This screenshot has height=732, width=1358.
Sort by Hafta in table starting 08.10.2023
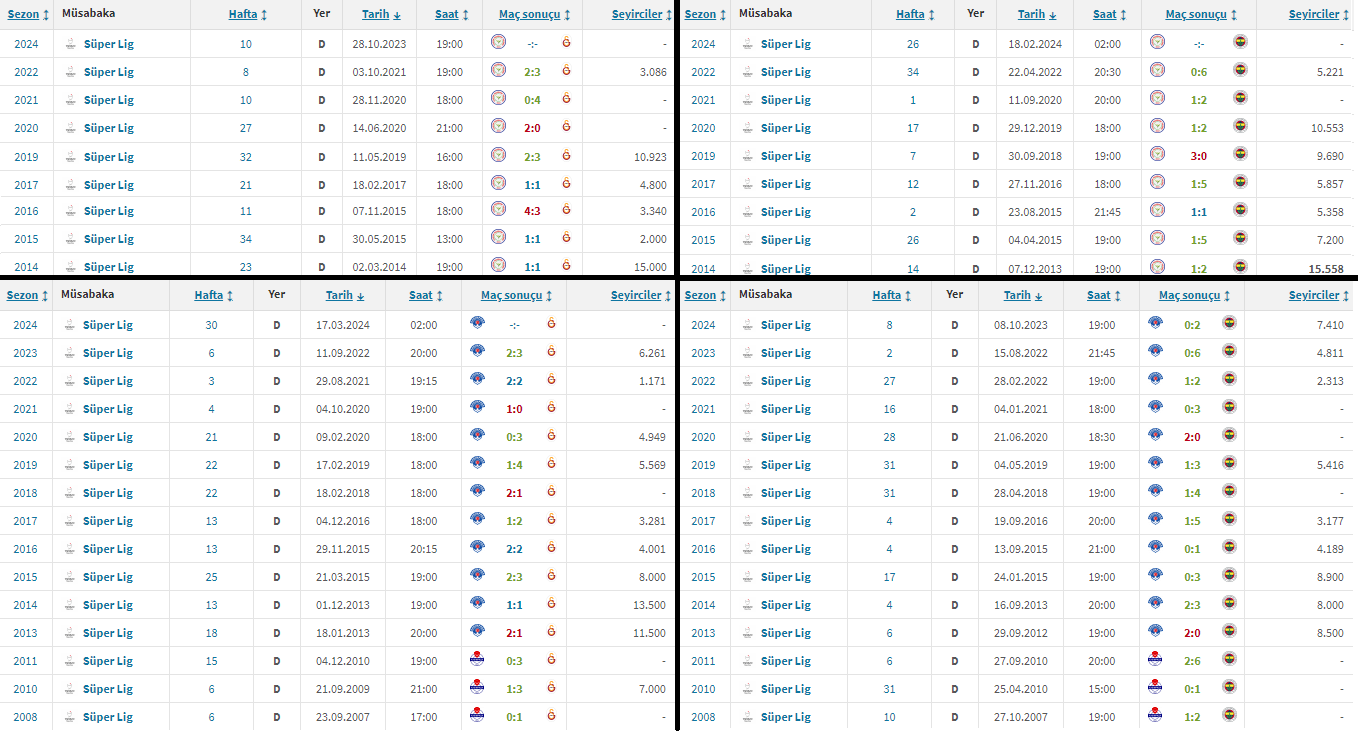click(893, 296)
